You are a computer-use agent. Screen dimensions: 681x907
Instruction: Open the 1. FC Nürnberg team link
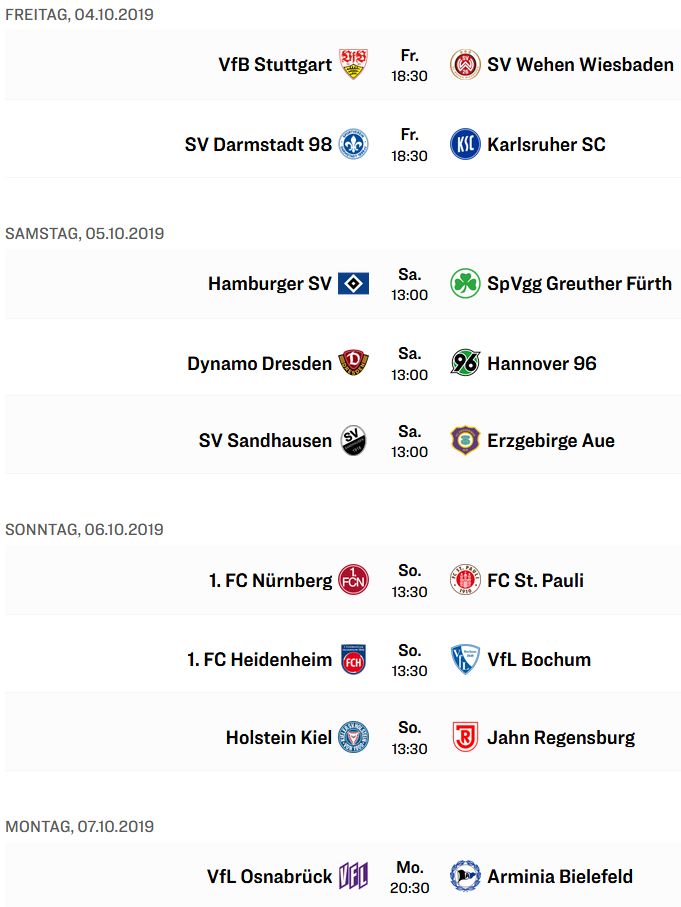pyautogui.click(x=270, y=580)
